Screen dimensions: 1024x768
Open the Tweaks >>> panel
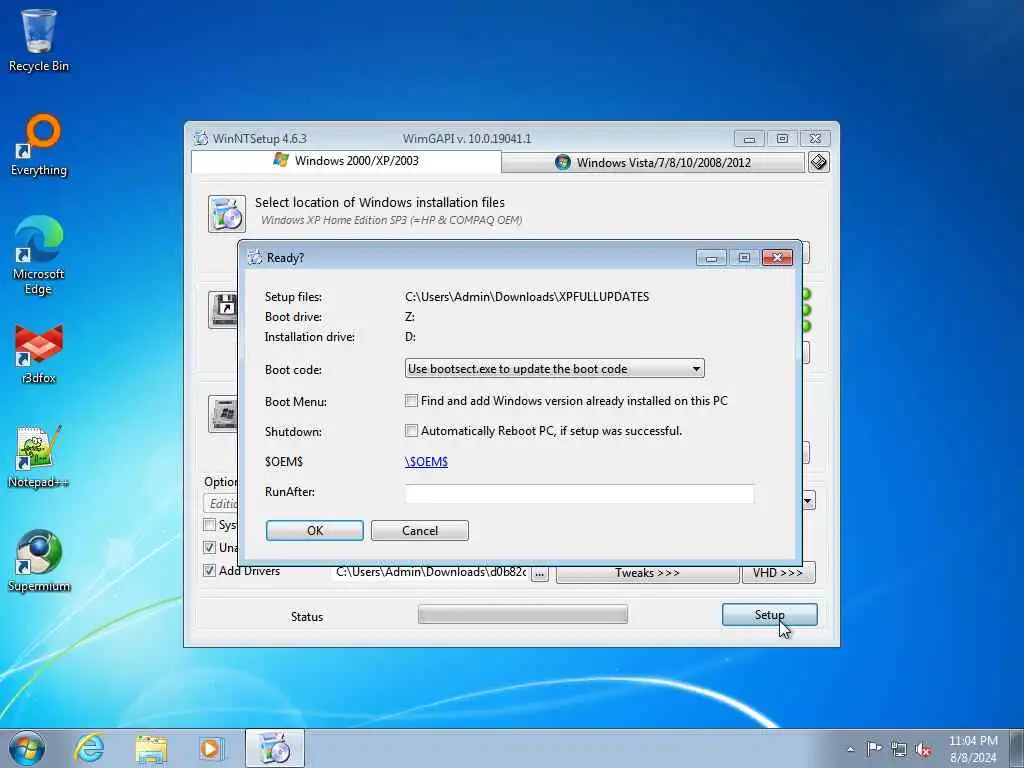coord(647,573)
